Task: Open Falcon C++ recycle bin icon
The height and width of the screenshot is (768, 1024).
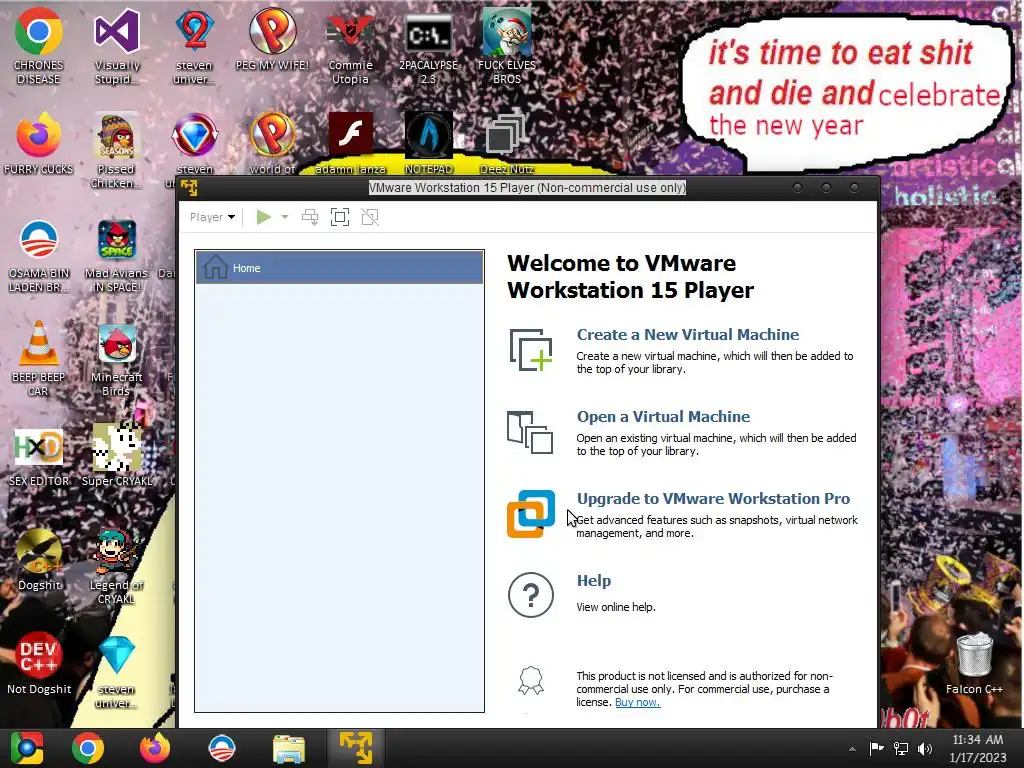Action: coord(974,664)
